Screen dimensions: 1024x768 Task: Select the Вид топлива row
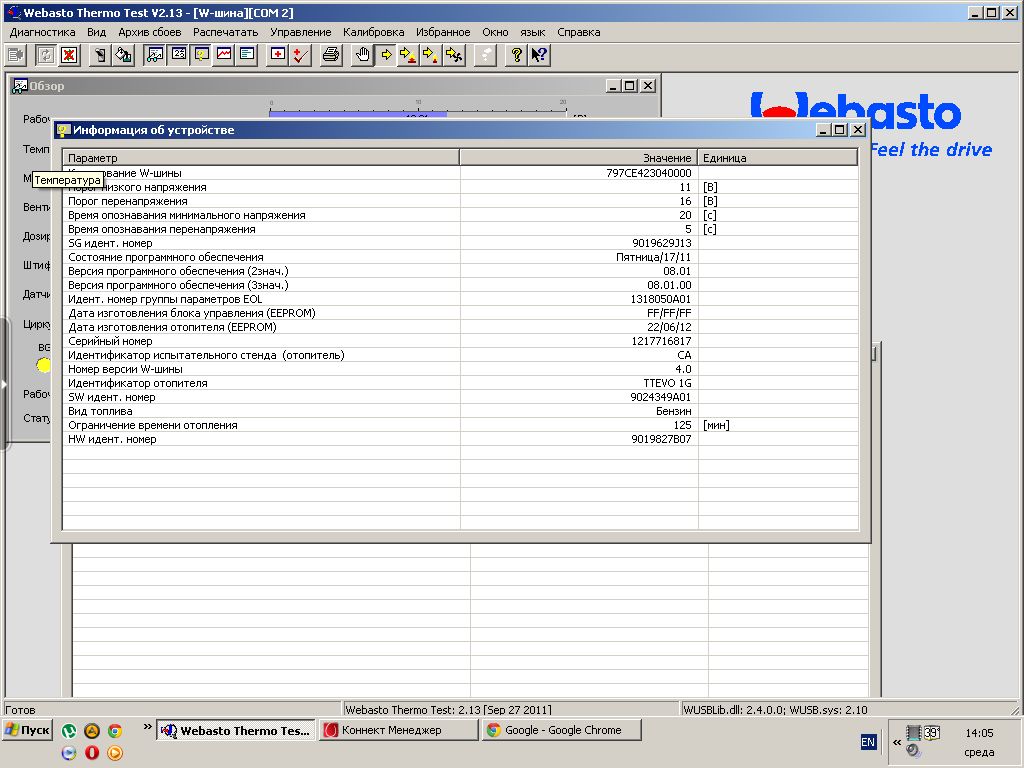coord(460,411)
